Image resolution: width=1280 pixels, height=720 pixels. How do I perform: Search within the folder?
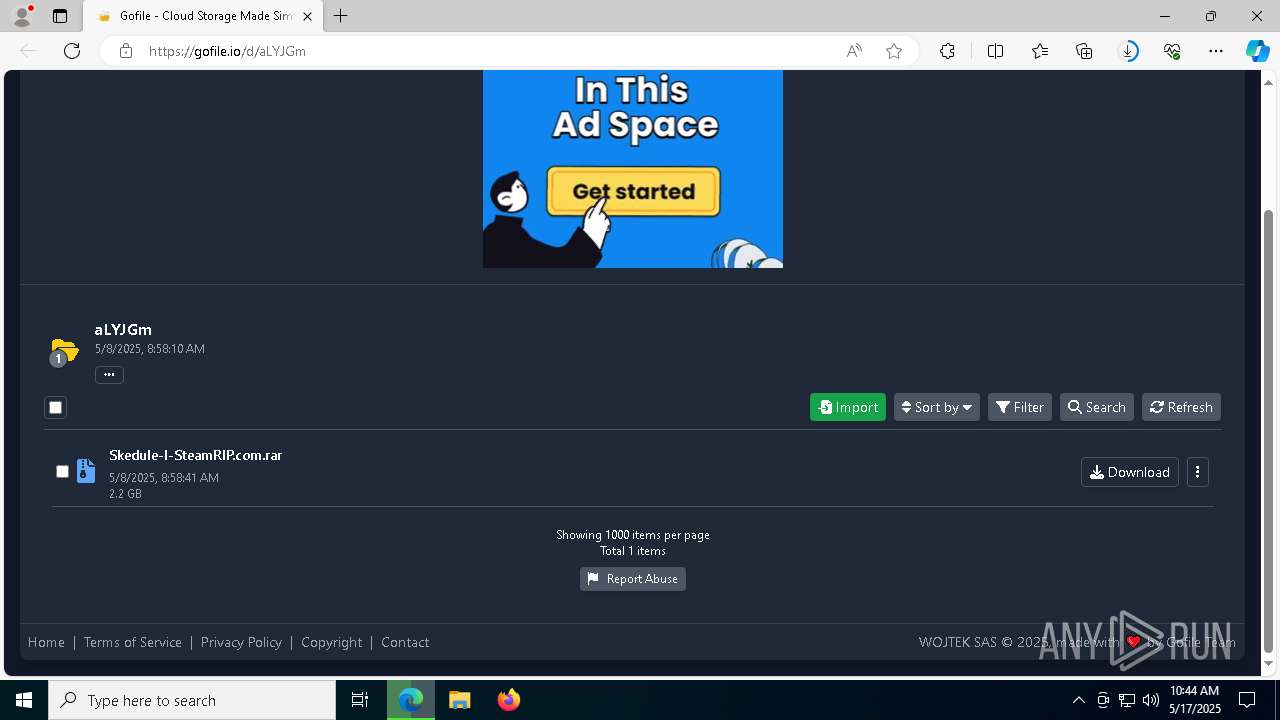pyautogui.click(x=1097, y=407)
